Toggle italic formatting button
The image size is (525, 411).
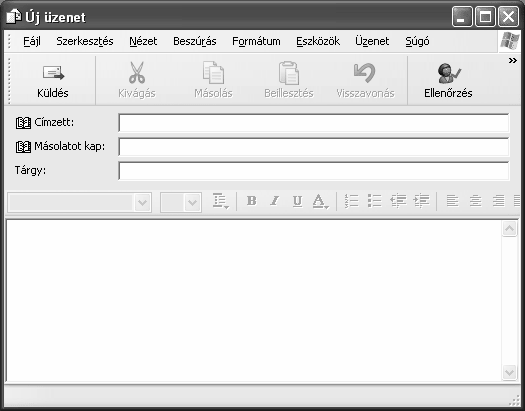coord(275,201)
